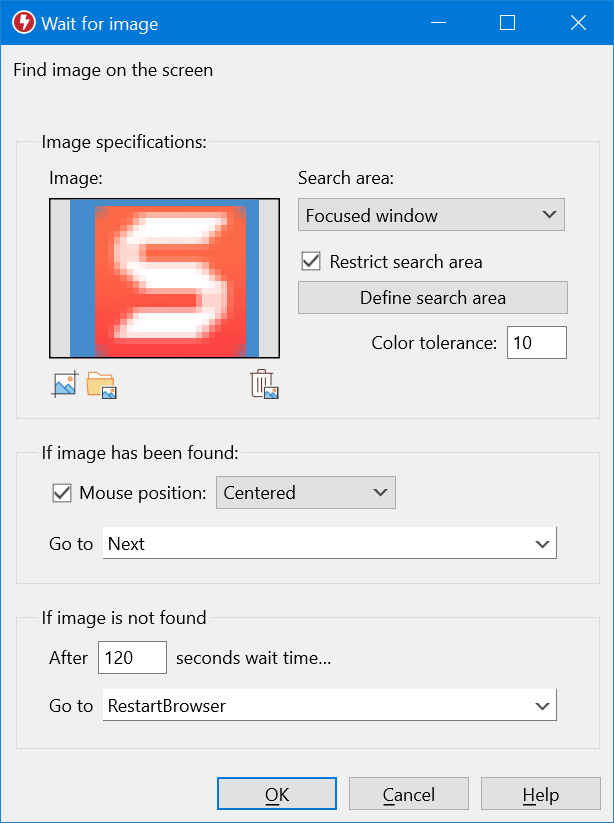The height and width of the screenshot is (823, 614).
Task: Click the capture image from screen icon
Action: [x=65, y=384]
